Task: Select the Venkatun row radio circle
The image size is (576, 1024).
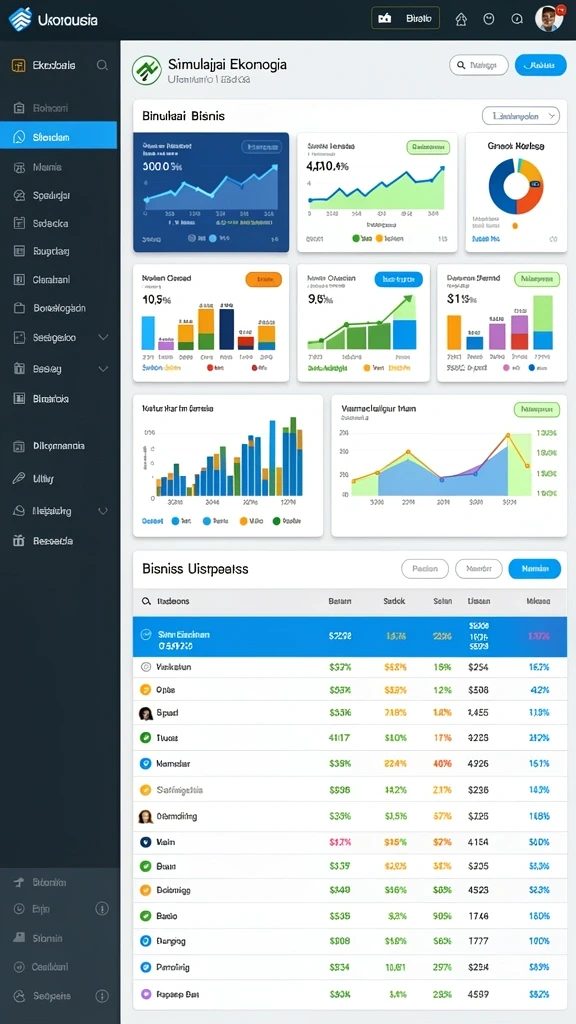Action: [146, 667]
